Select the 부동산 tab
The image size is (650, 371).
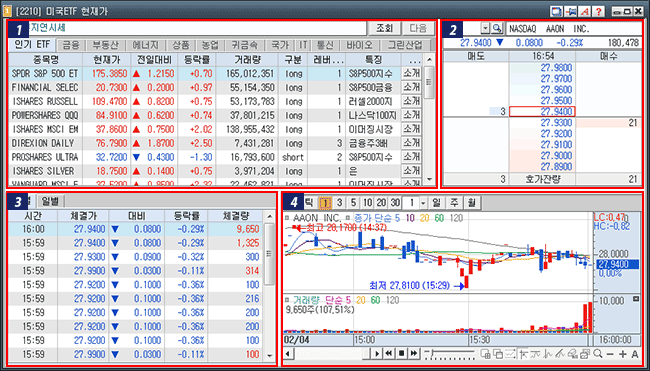105,45
